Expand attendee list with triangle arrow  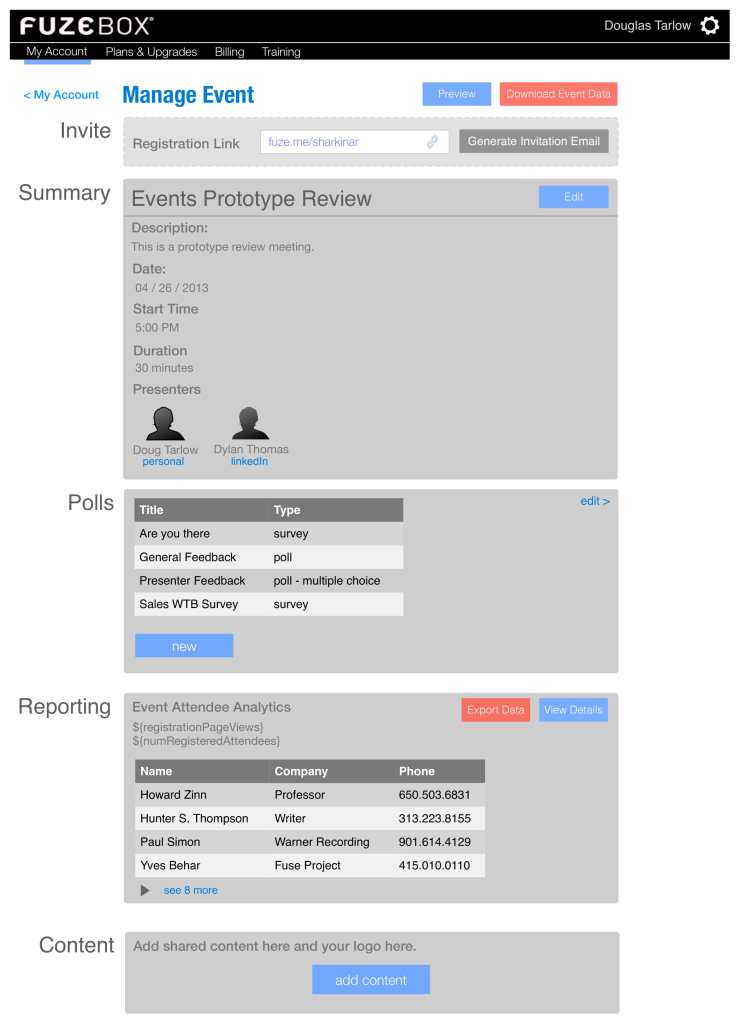click(145, 890)
